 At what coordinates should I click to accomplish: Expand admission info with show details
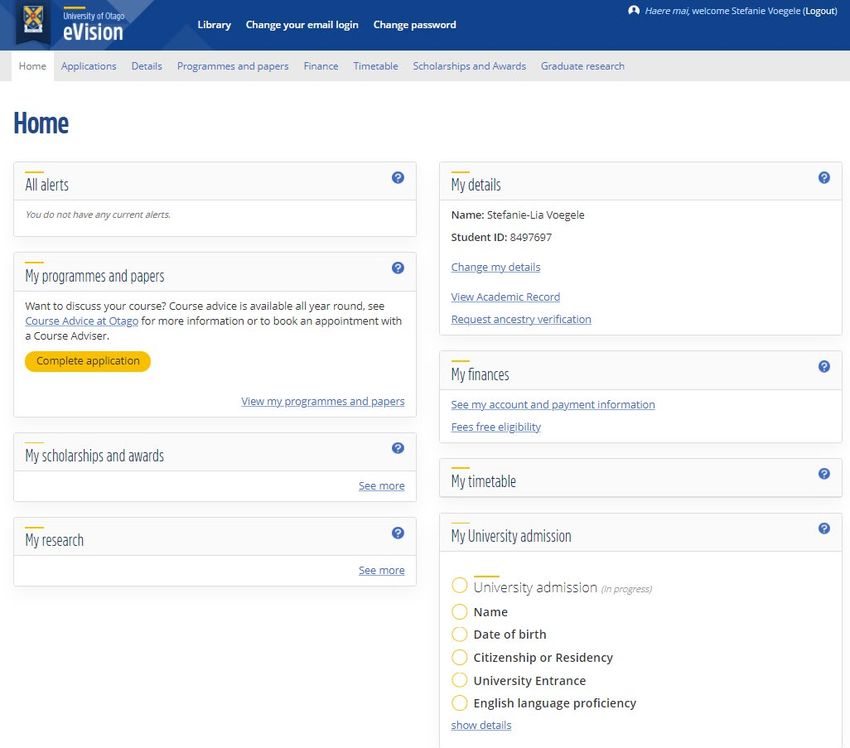(481, 725)
